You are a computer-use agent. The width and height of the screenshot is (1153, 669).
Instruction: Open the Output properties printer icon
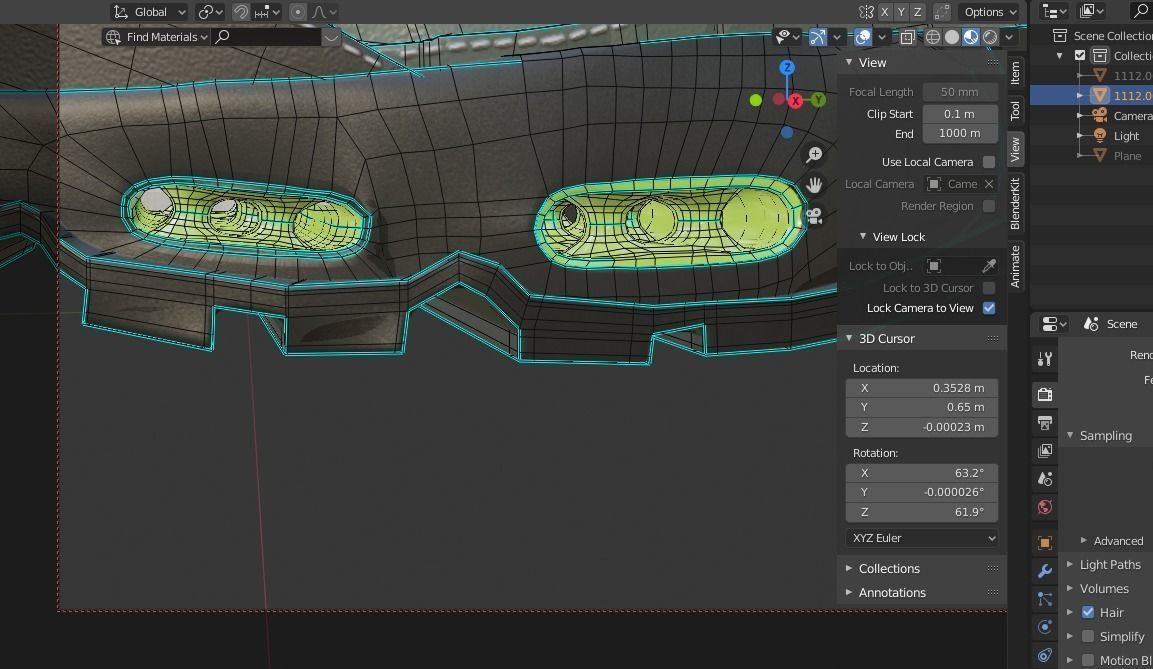pos(1045,423)
